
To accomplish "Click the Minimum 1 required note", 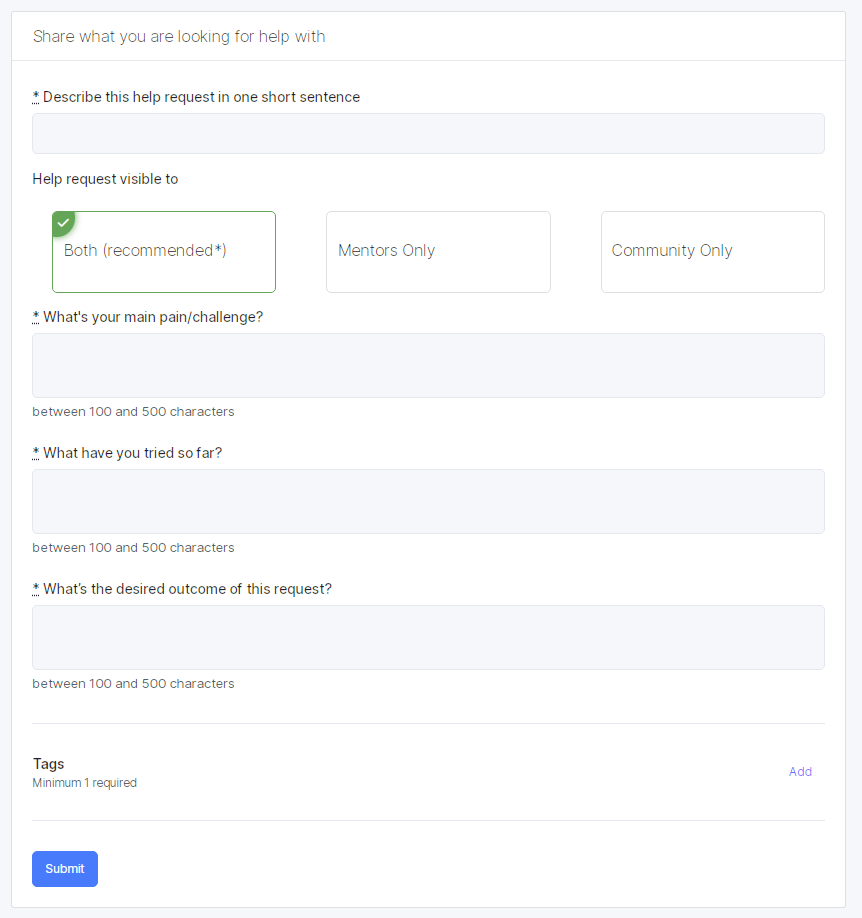I will point(84,783).
